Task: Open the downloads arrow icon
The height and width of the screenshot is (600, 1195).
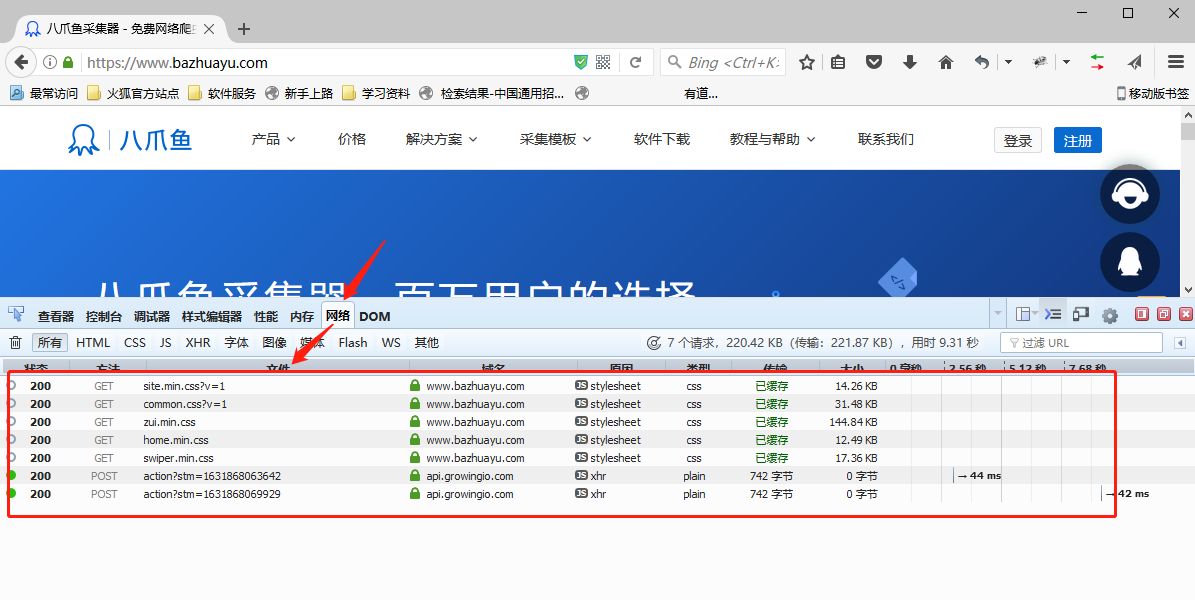Action: [x=910, y=63]
